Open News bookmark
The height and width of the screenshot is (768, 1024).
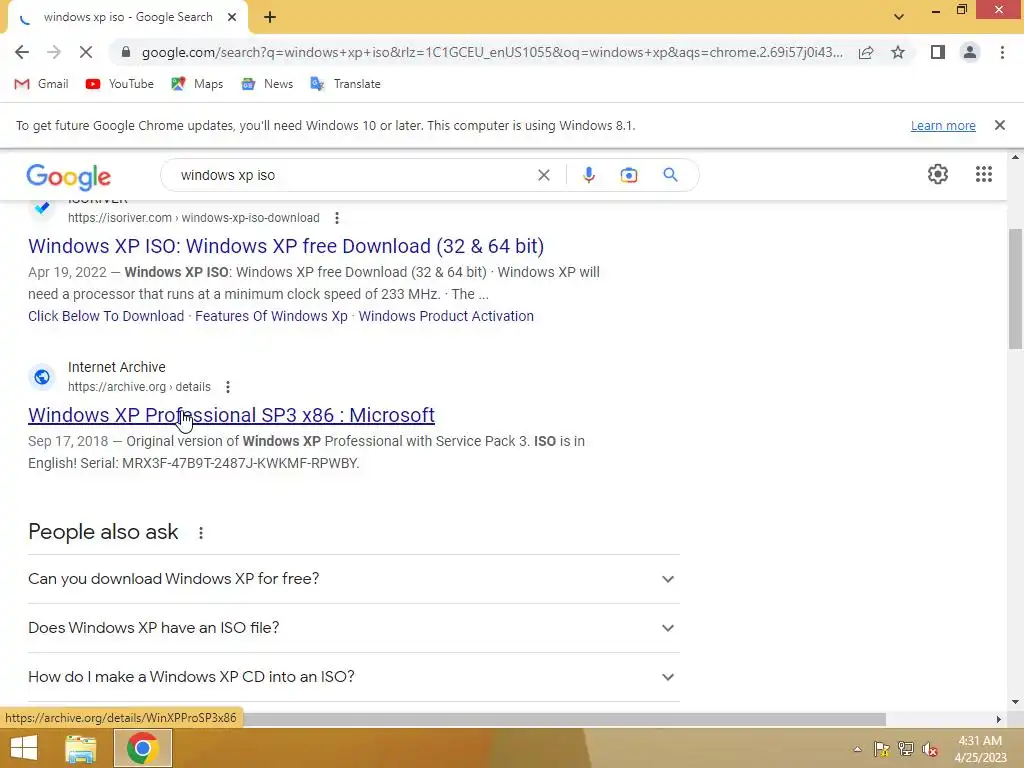coord(266,84)
